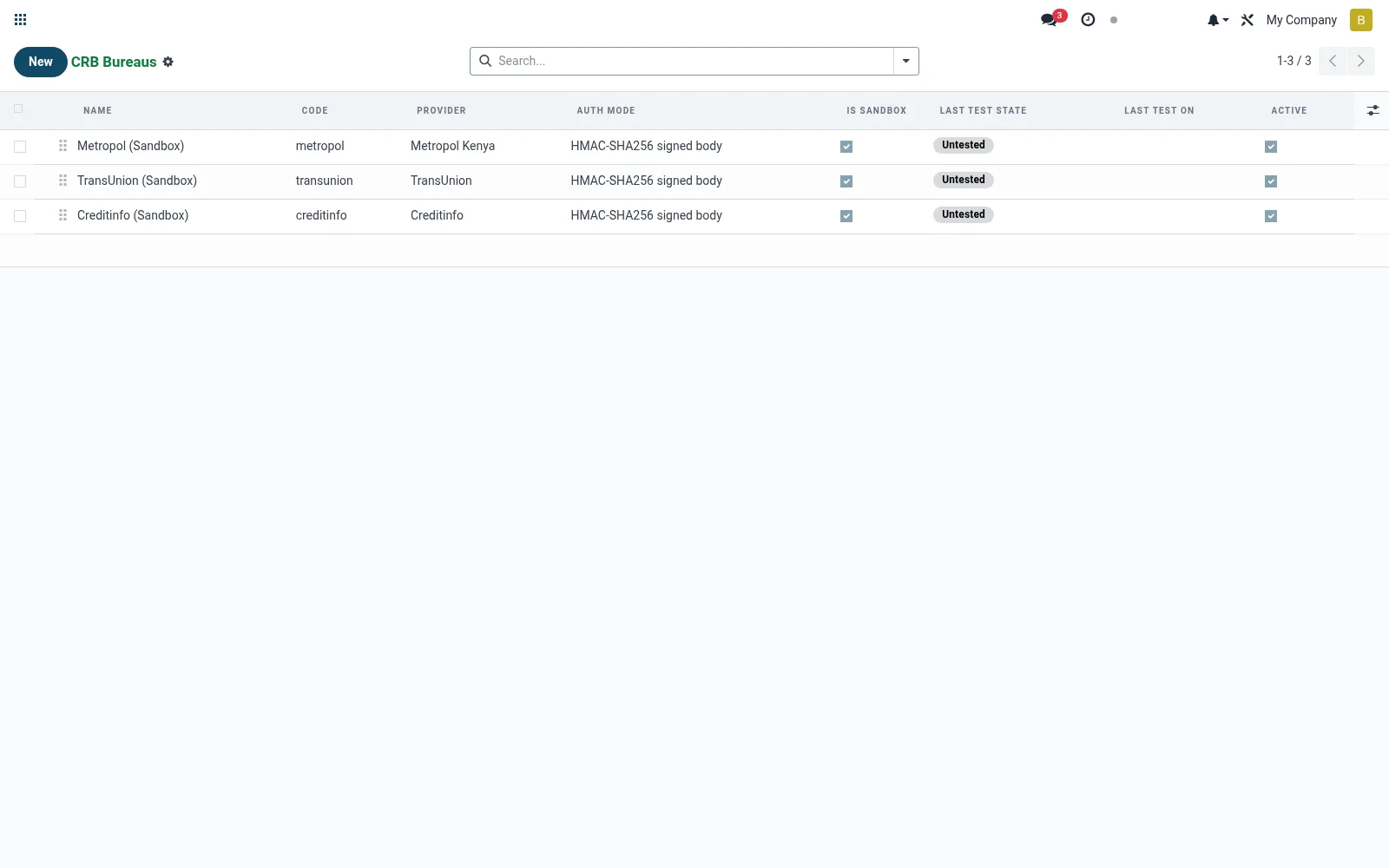Sort by Last Test State column header
The width and height of the screenshot is (1389, 868).
point(983,110)
